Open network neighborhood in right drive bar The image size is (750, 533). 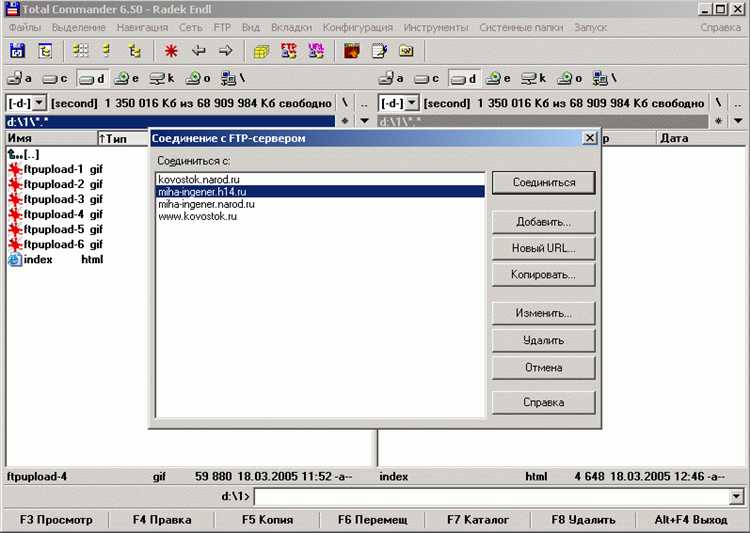pos(605,78)
